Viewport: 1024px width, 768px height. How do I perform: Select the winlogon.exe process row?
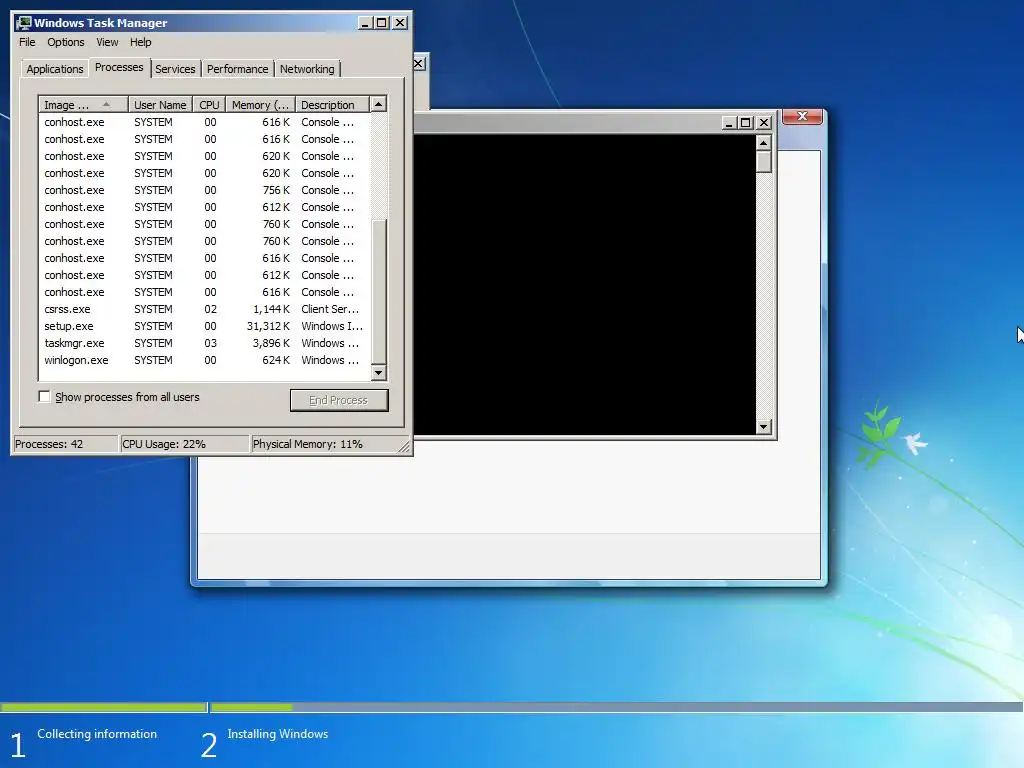(204, 360)
